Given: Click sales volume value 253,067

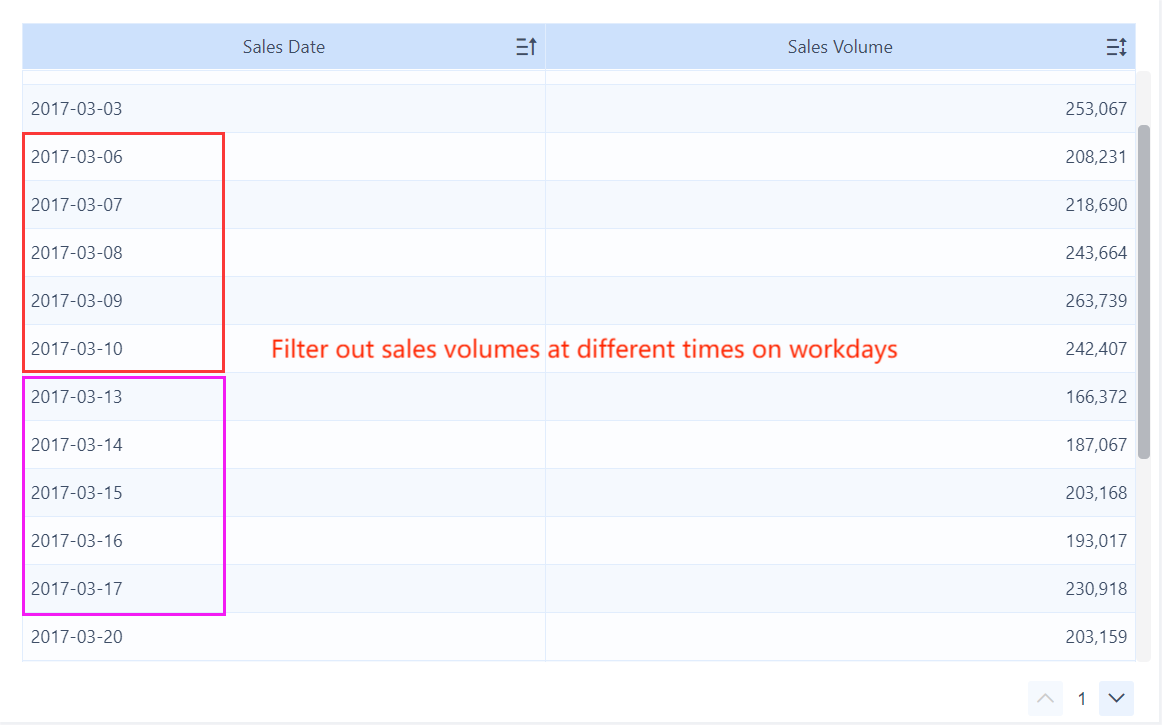Looking at the screenshot, I should [x=1096, y=109].
